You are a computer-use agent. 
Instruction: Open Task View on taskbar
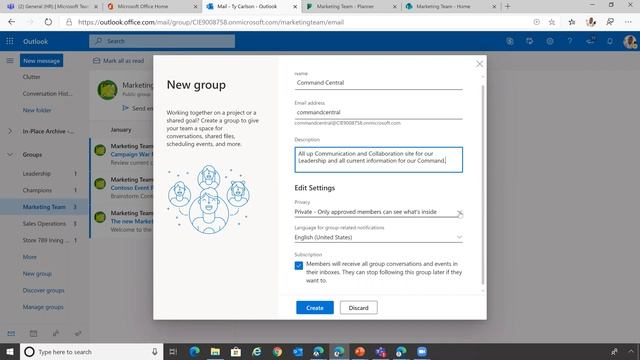[173, 352]
